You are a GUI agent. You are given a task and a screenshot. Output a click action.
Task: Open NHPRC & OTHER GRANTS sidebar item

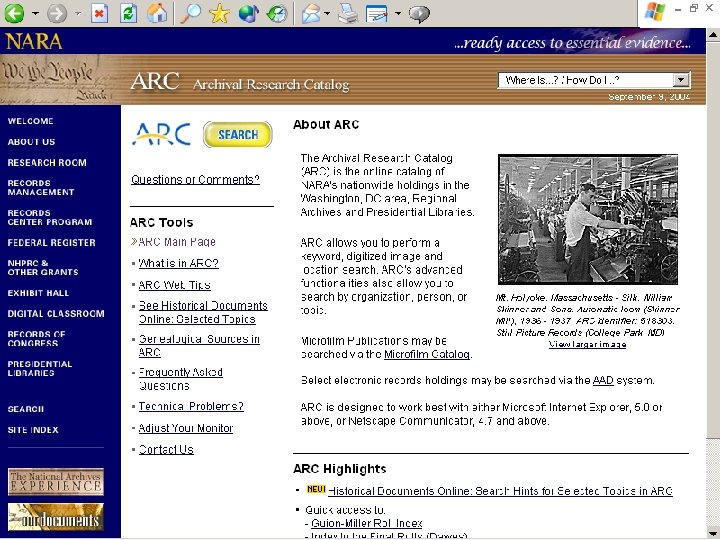pos(43,268)
